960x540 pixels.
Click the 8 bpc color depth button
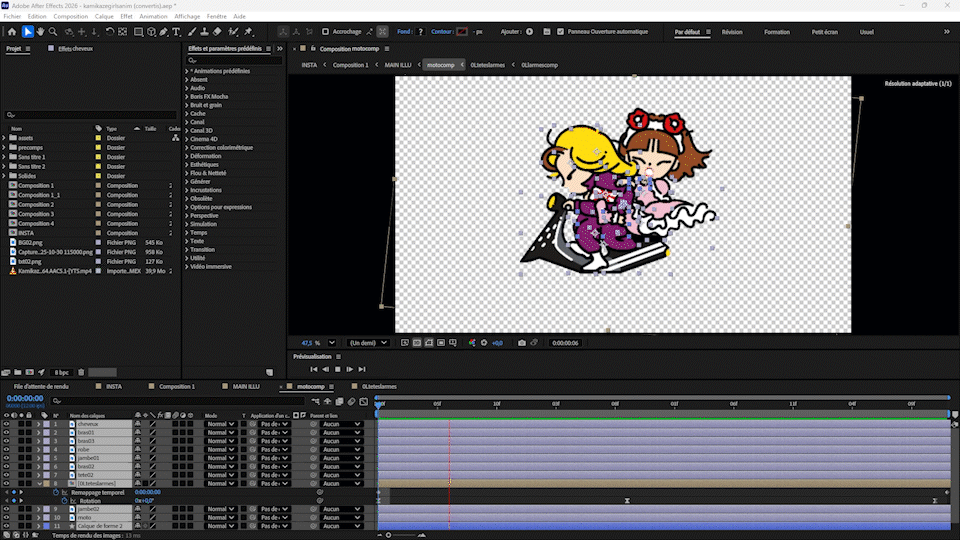[x=62, y=372]
